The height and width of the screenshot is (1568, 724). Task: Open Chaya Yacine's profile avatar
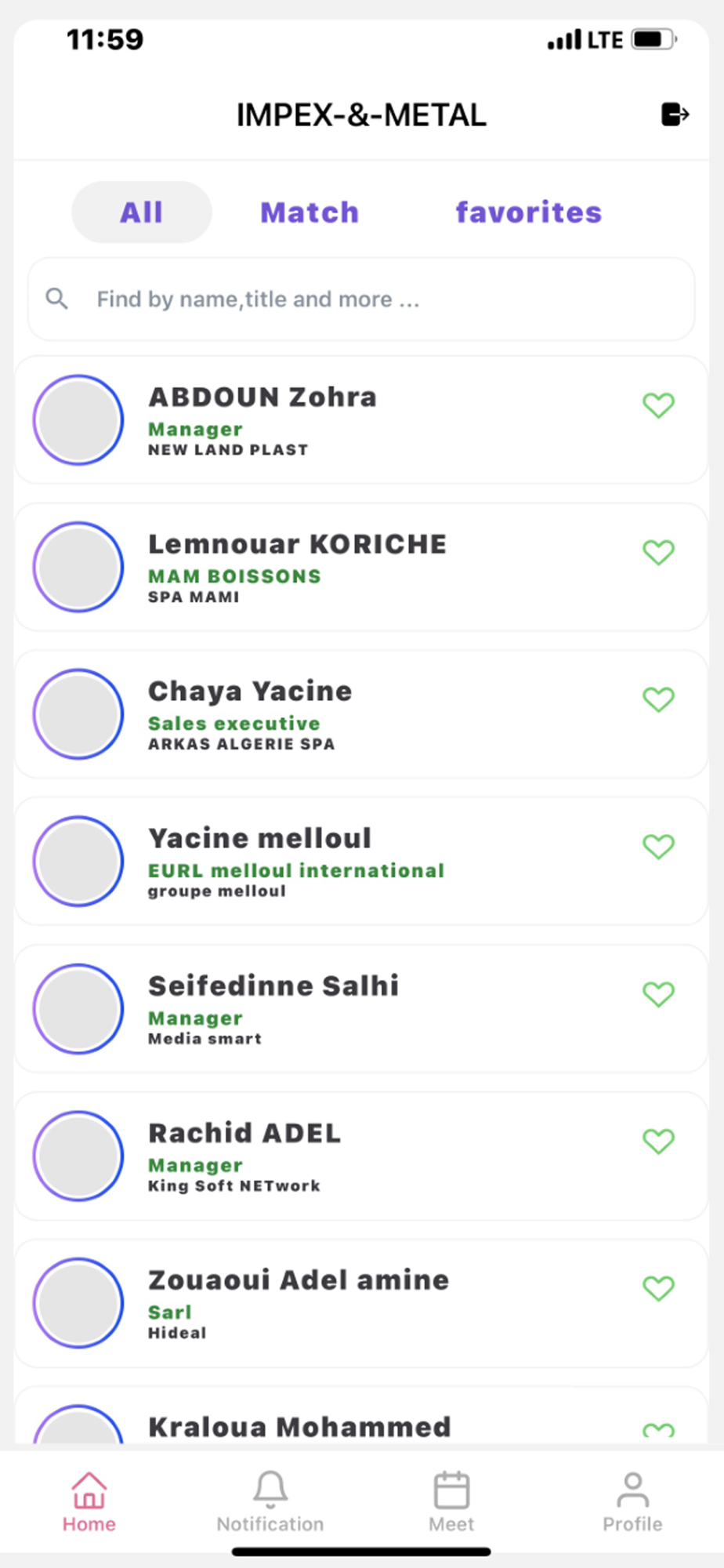point(78,714)
